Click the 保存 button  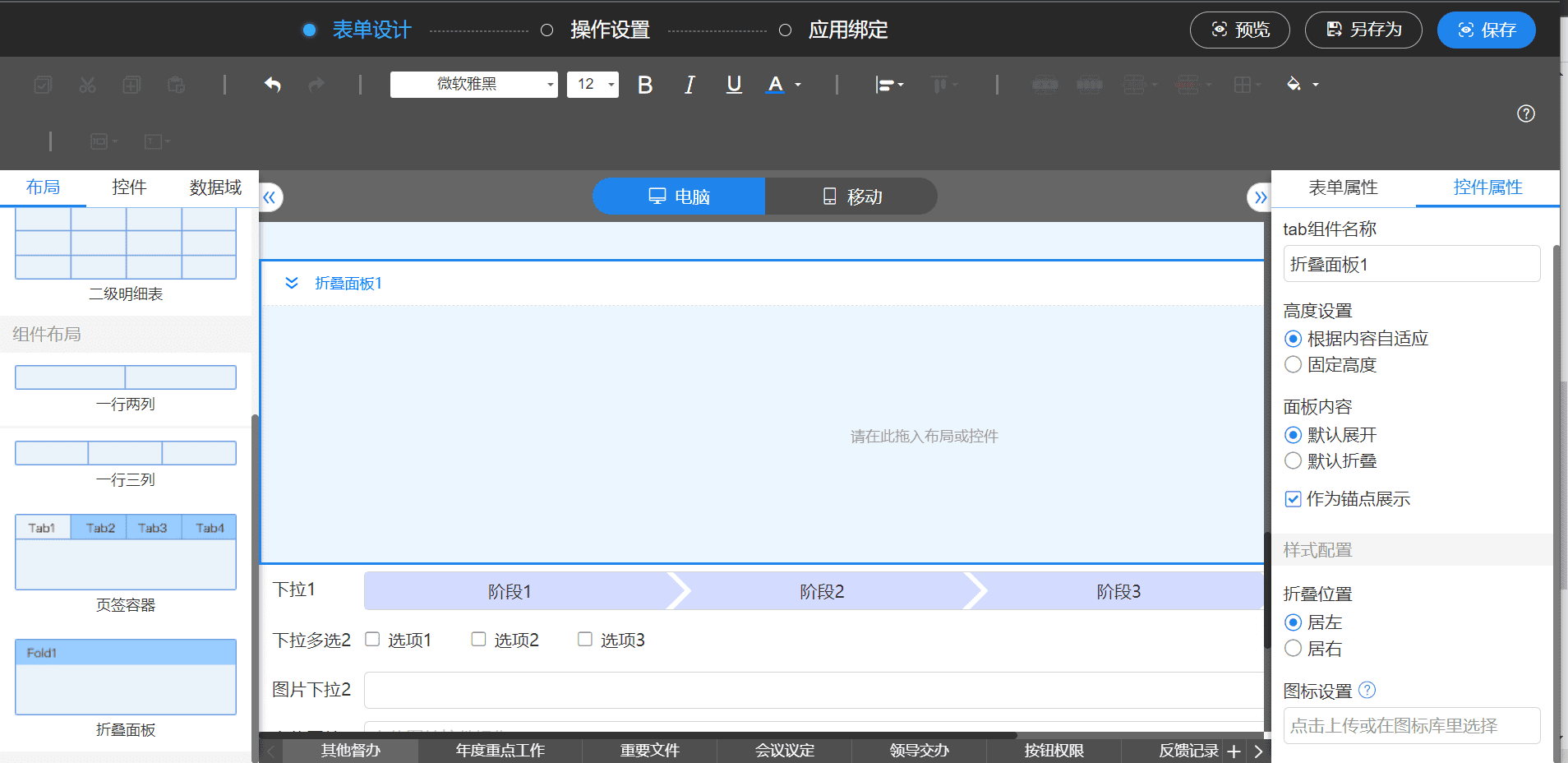pos(1487,30)
